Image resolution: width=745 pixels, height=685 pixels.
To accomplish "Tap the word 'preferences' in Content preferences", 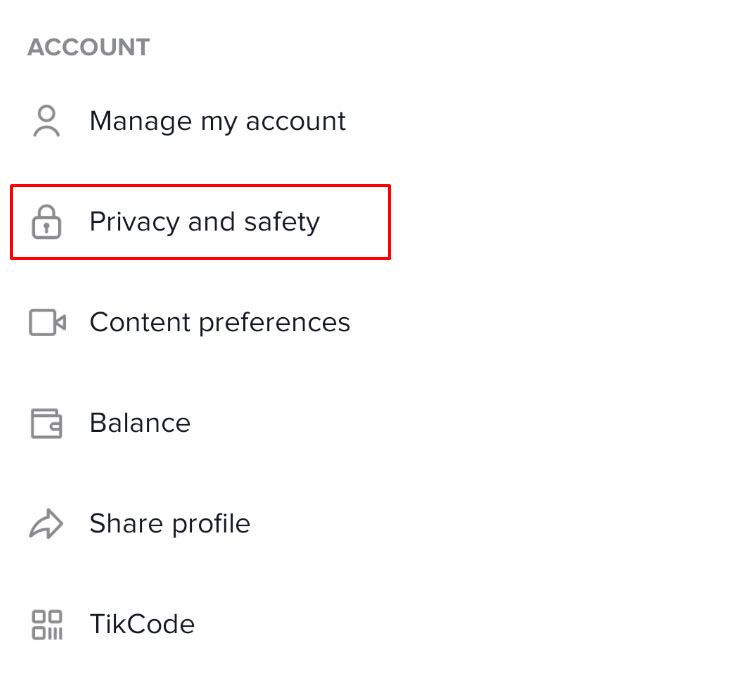I will [275, 323].
